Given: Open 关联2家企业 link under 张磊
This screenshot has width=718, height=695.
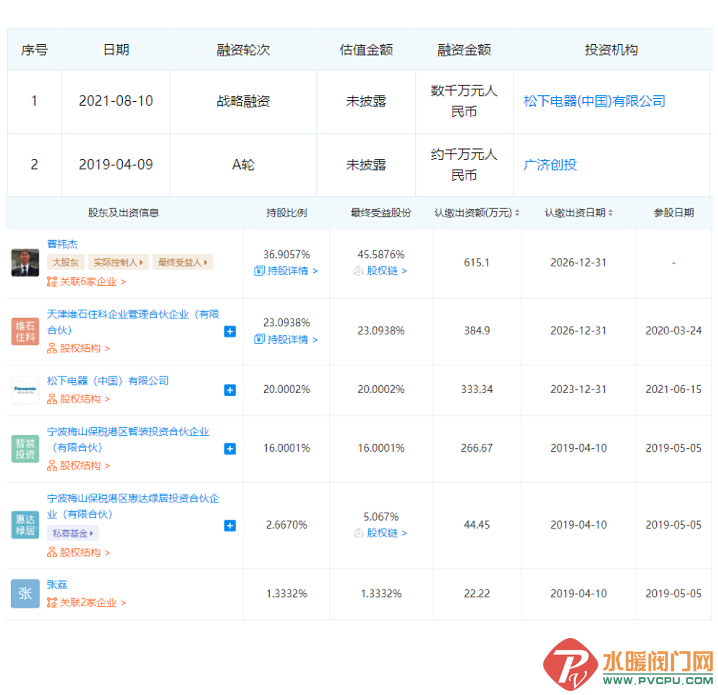Looking at the screenshot, I should (x=92, y=603).
